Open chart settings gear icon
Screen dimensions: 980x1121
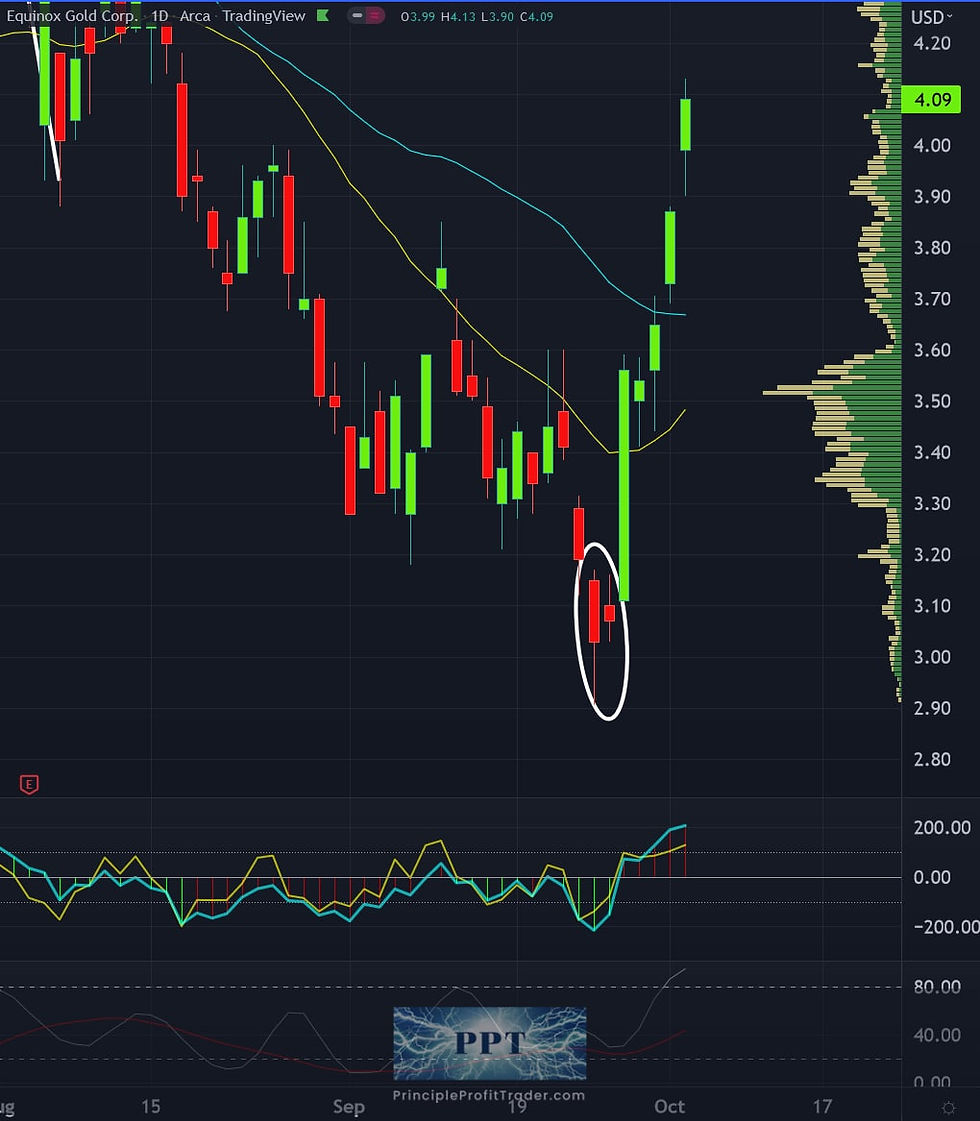tap(949, 1107)
